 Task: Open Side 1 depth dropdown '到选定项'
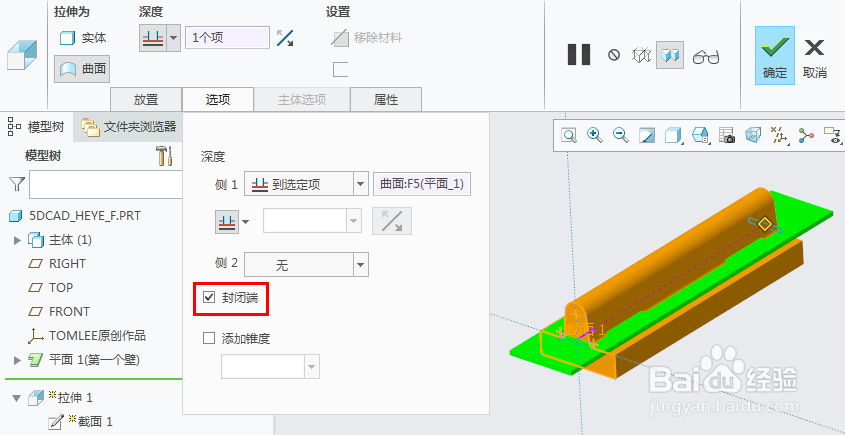306,185
